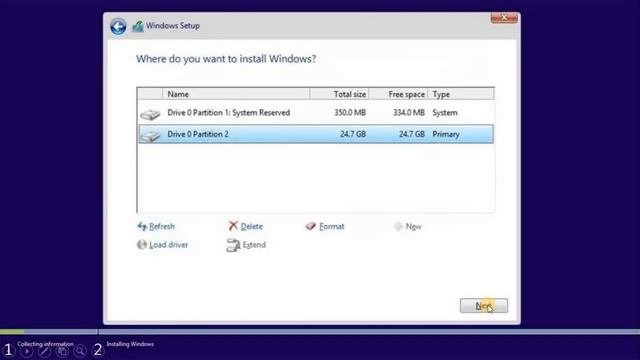Click the red X Delete icon
The width and height of the screenshot is (640, 360).
233,226
